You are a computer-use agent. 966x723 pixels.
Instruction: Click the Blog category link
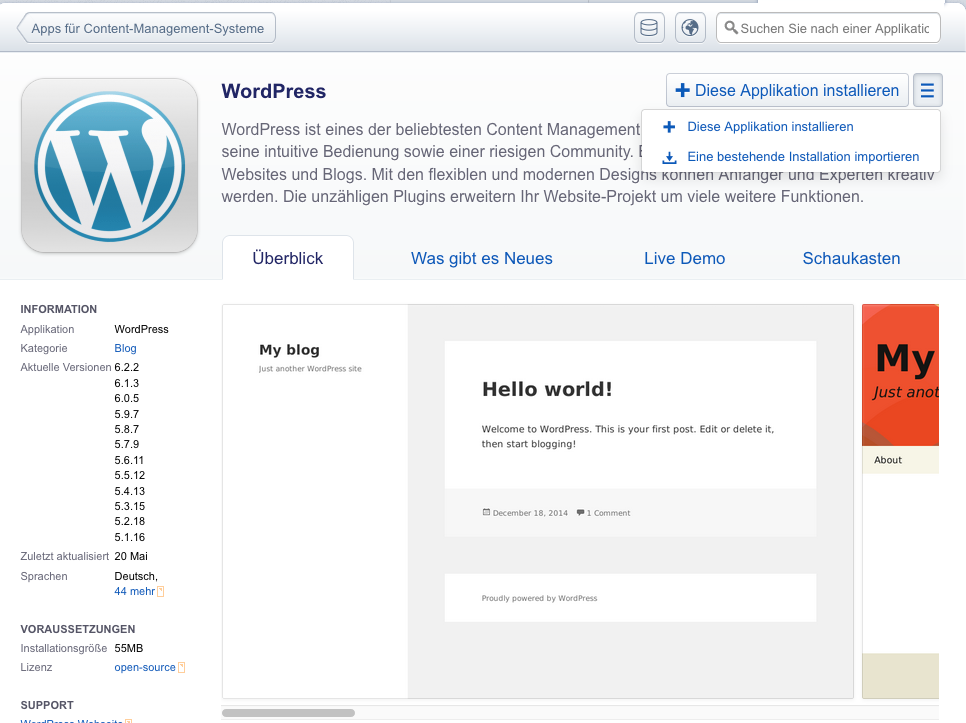[x=125, y=349]
